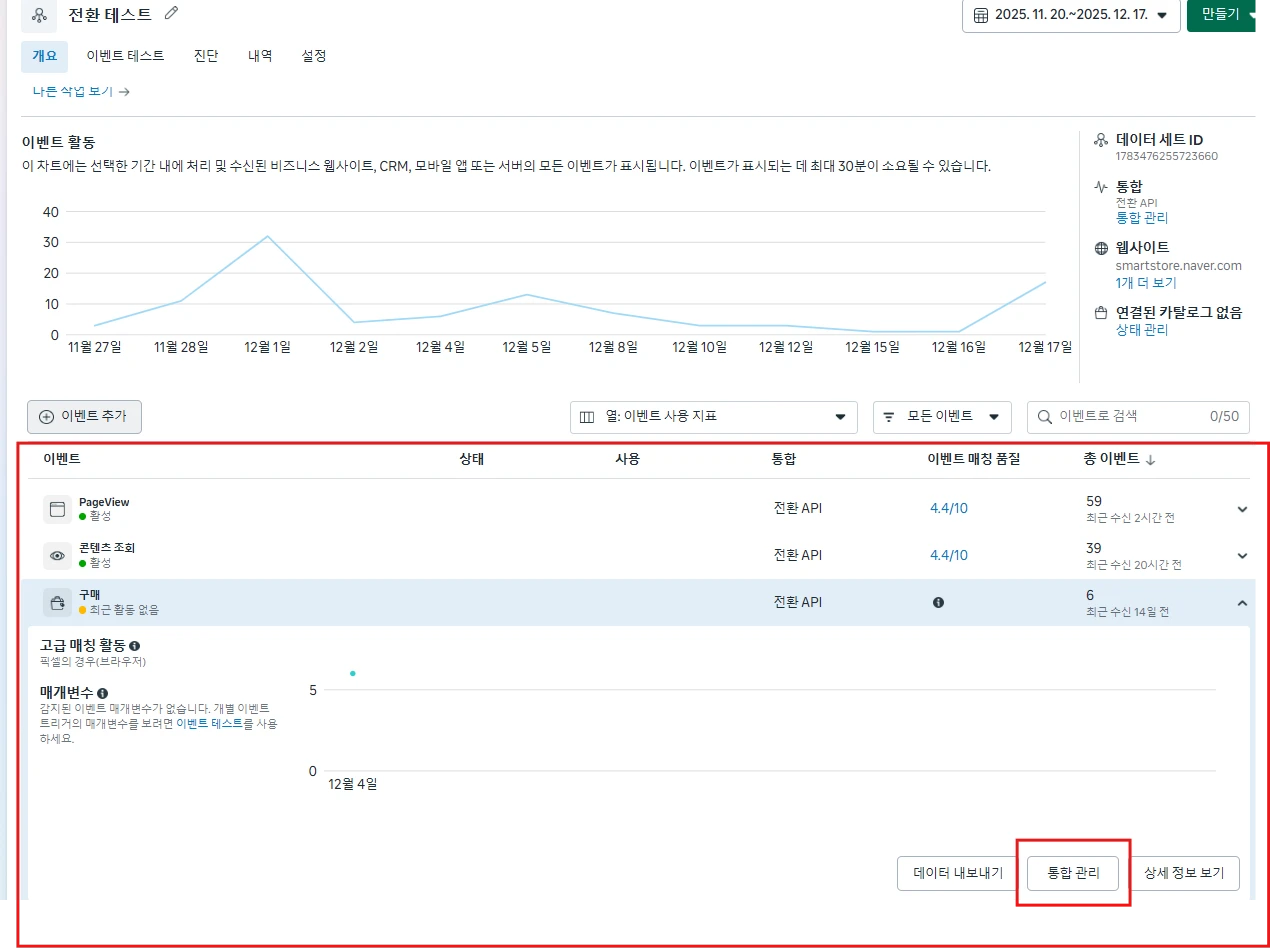Collapse the 구매 event row

click(1242, 603)
